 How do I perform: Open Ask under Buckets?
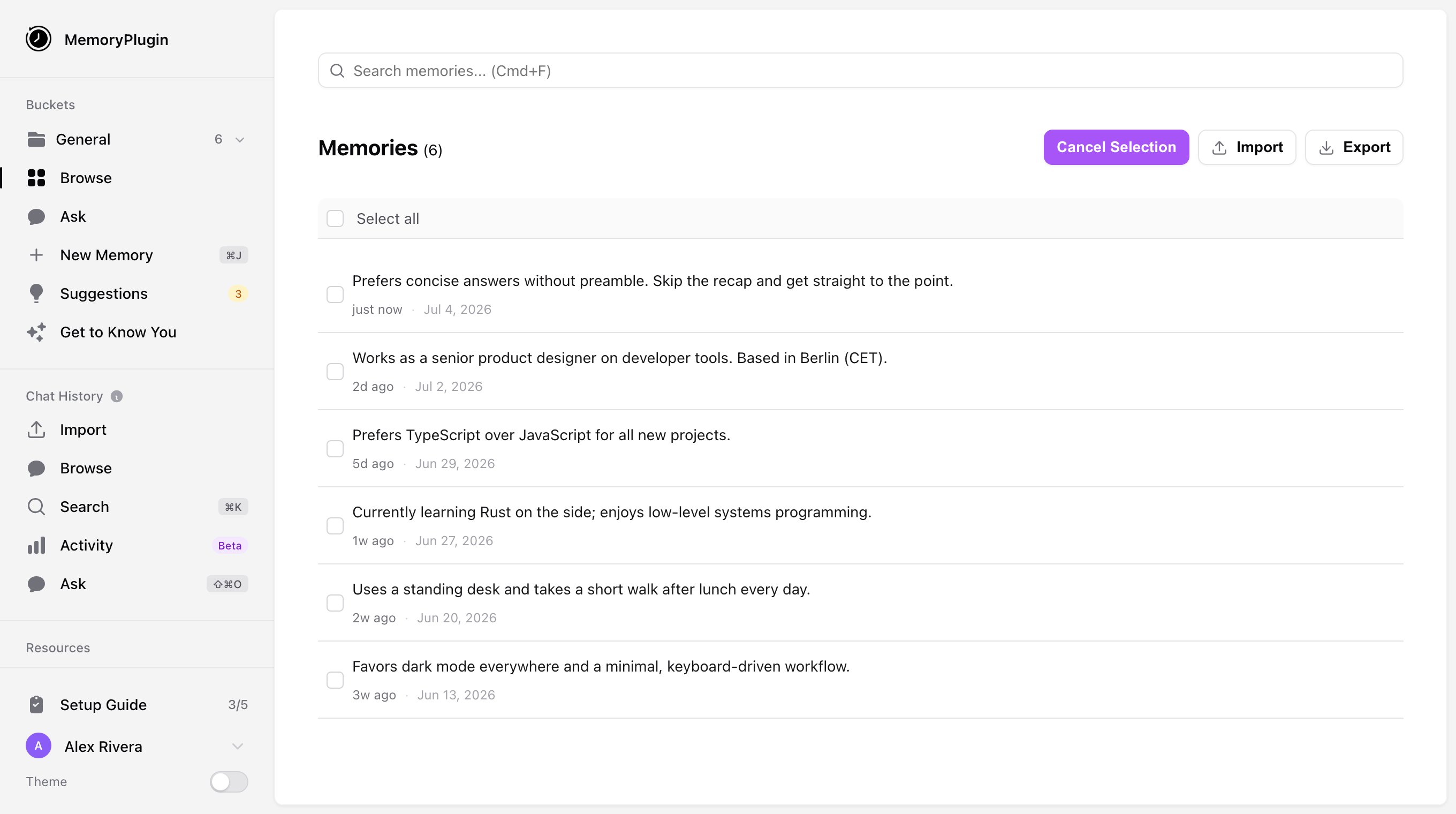137,216
